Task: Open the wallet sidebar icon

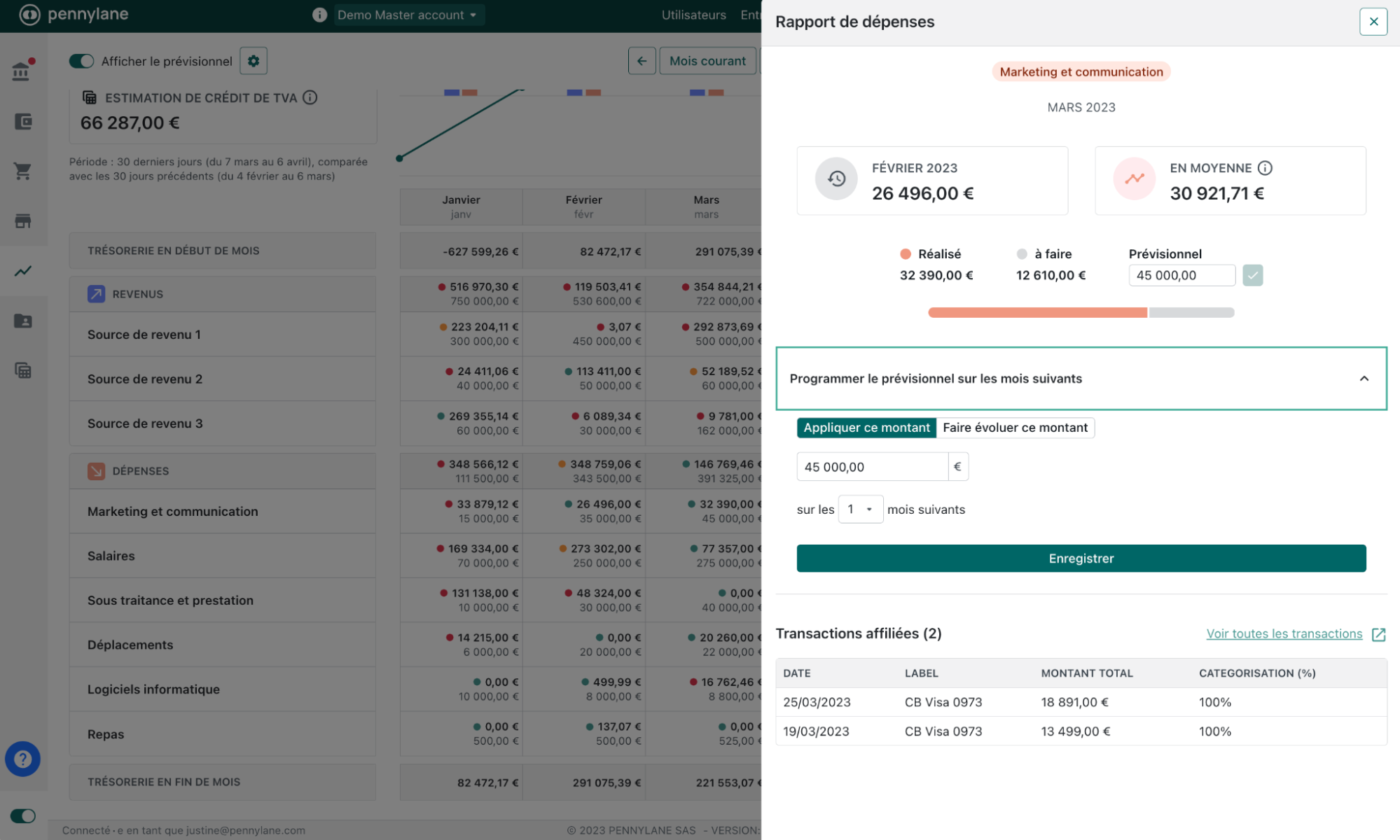Action: click(23, 122)
